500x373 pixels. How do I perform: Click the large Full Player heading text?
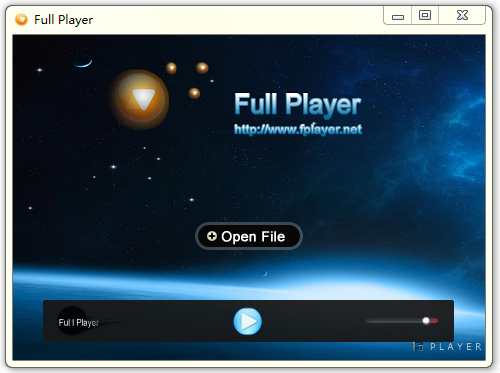click(x=298, y=104)
